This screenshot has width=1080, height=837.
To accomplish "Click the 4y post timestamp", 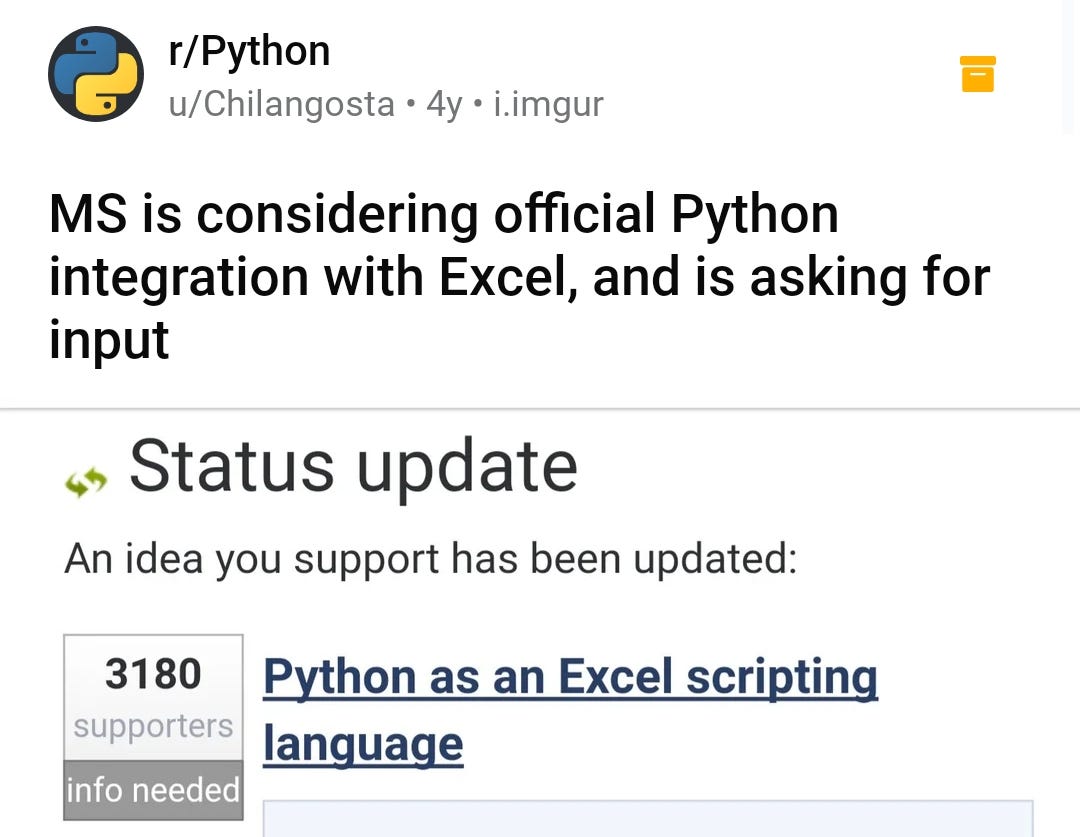I will [444, 103].
